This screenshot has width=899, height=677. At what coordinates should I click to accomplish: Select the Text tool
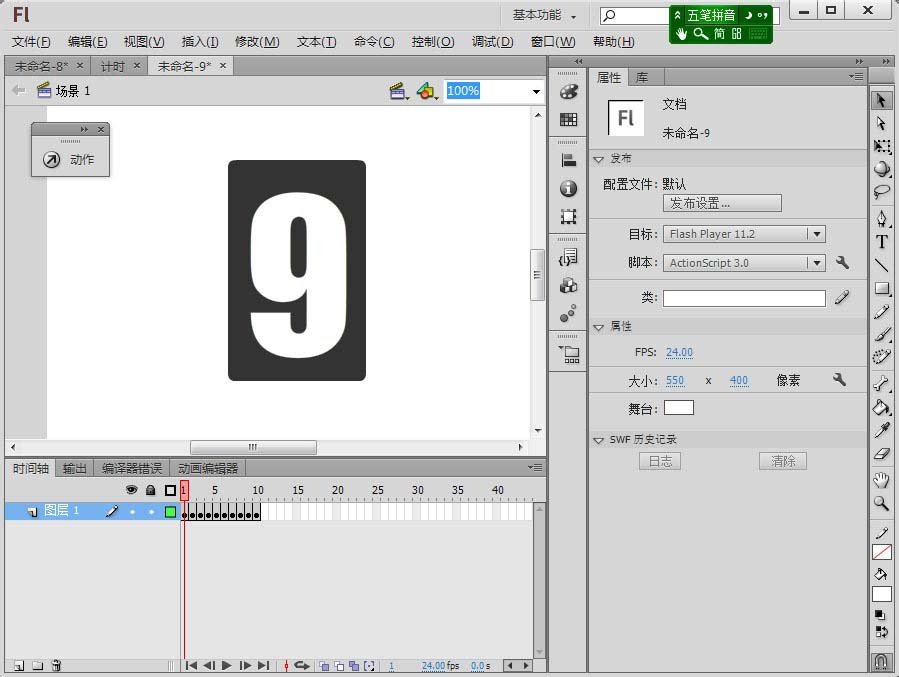[882, 241]
